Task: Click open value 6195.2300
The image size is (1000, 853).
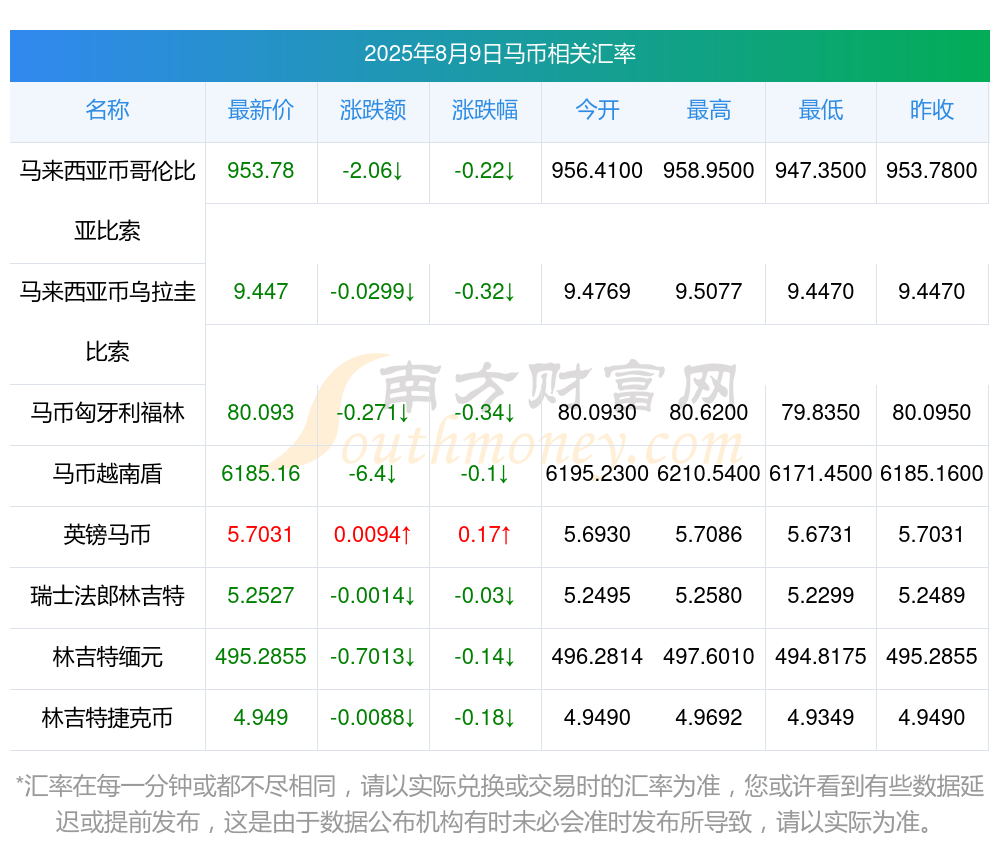Action: (597, 474)
